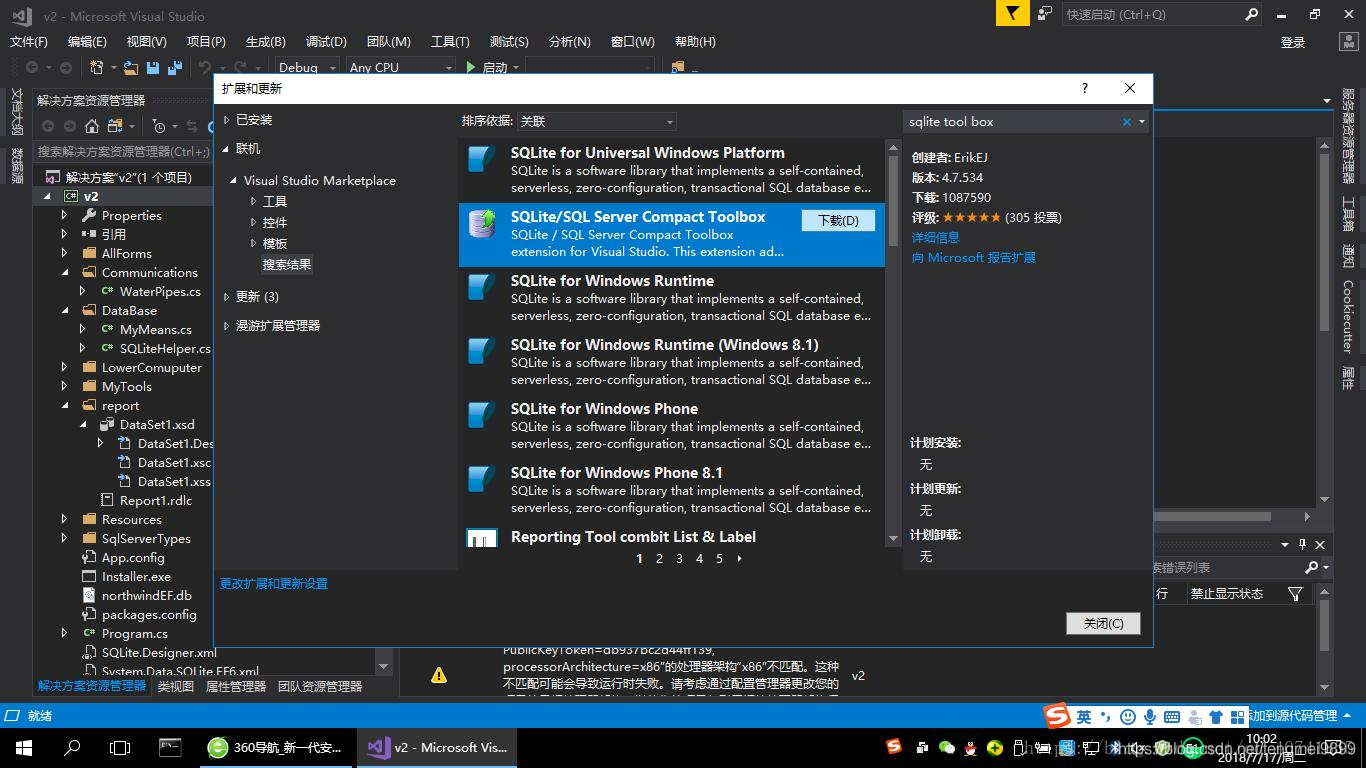Screen dimensions: 1366x768
Task: Collapse the v2 project node
Action: [x=47, y=197]
